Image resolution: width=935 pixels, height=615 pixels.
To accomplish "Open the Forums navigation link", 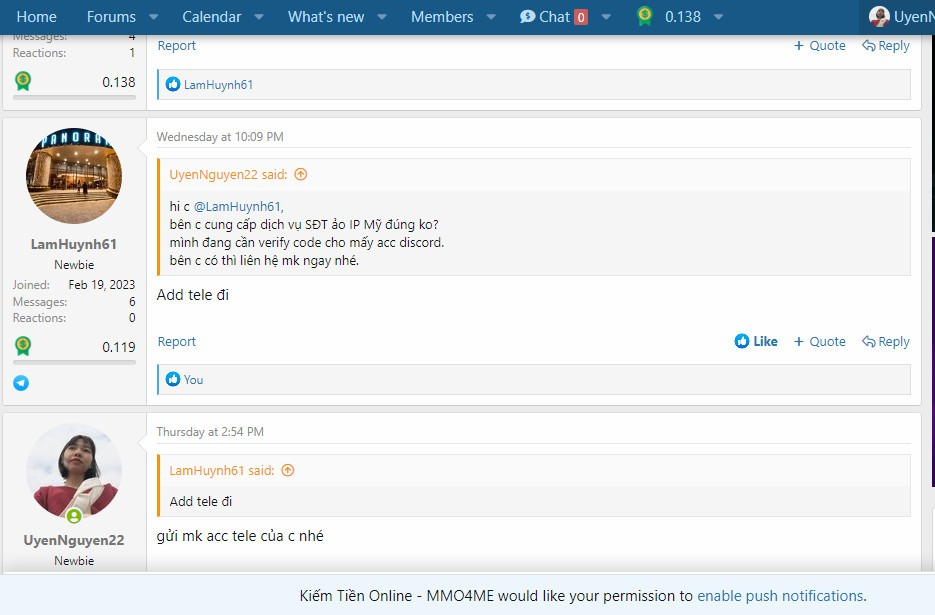I will (111, 17).
